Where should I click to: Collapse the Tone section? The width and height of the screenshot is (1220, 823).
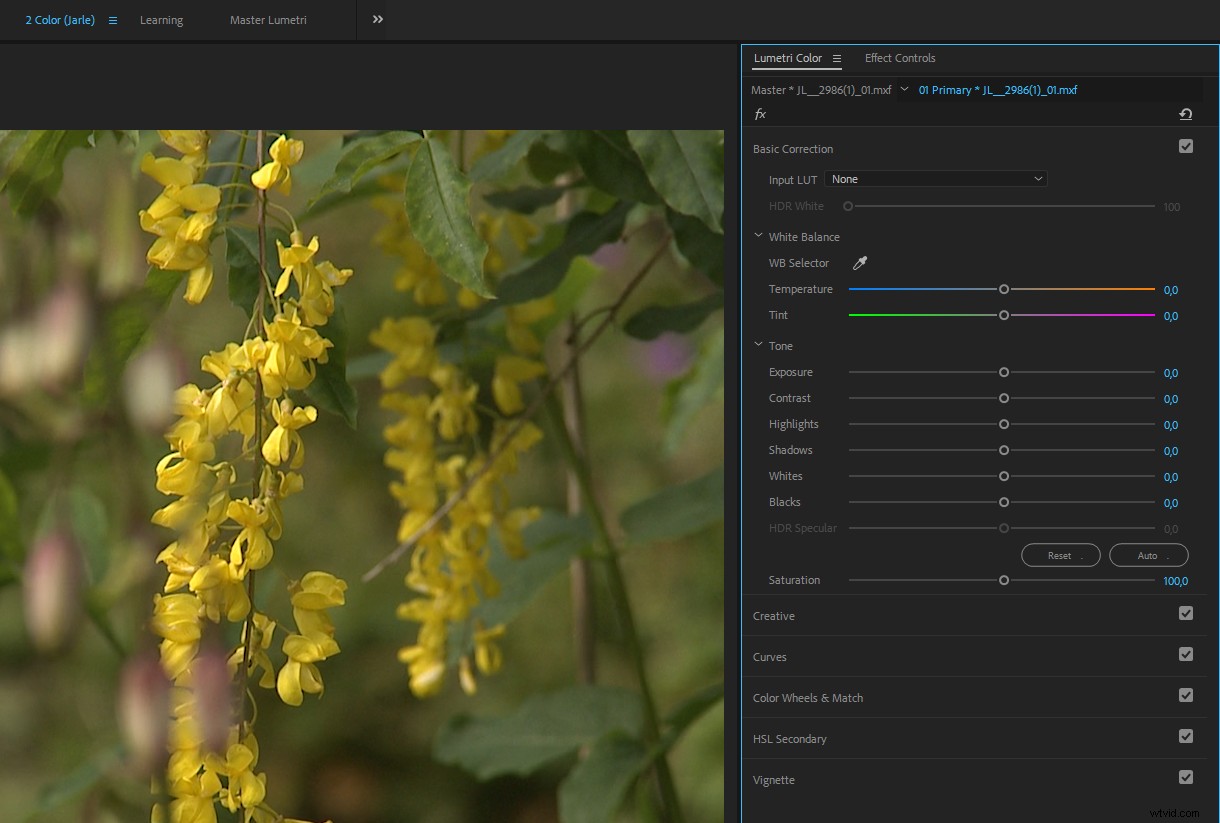coord(758,345)
